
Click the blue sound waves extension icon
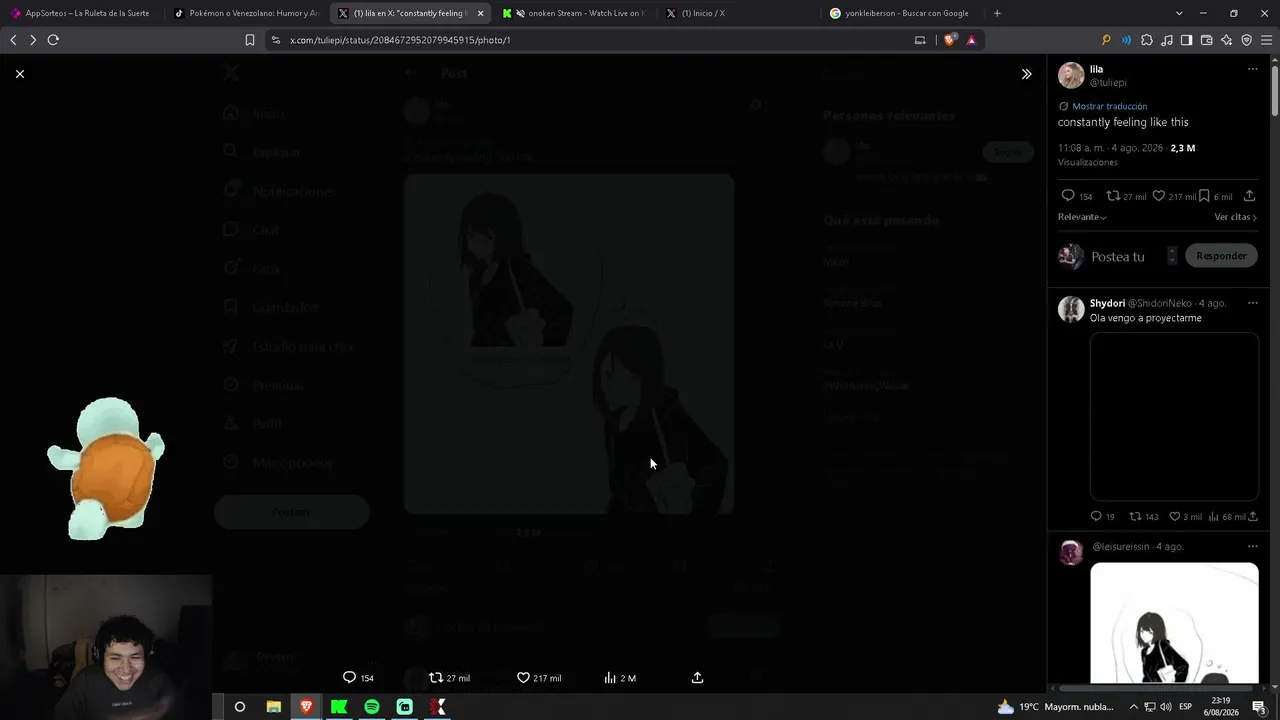click(x=1126, y=40)
